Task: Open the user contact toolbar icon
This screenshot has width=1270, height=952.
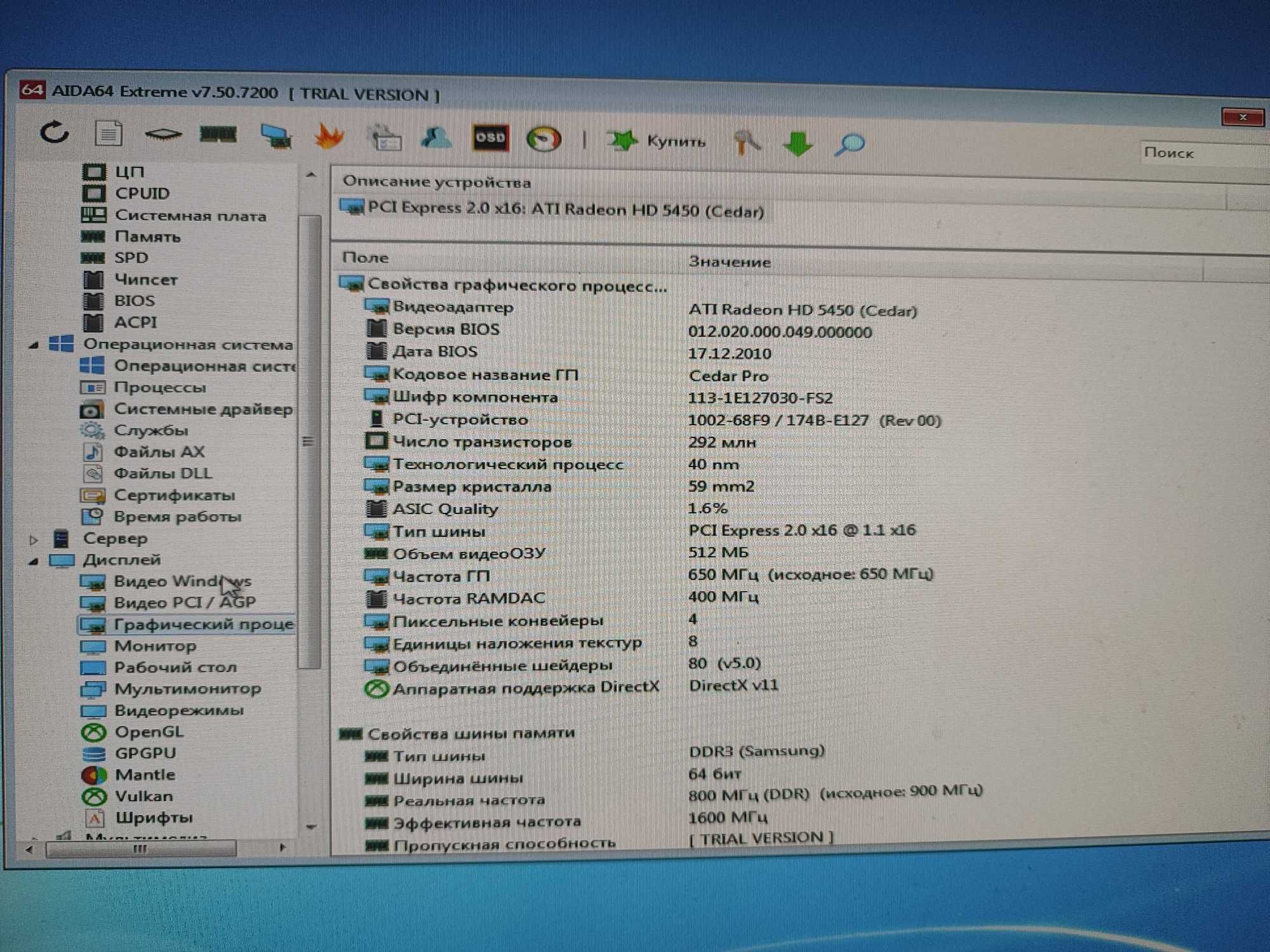Action: coord(437,138)
